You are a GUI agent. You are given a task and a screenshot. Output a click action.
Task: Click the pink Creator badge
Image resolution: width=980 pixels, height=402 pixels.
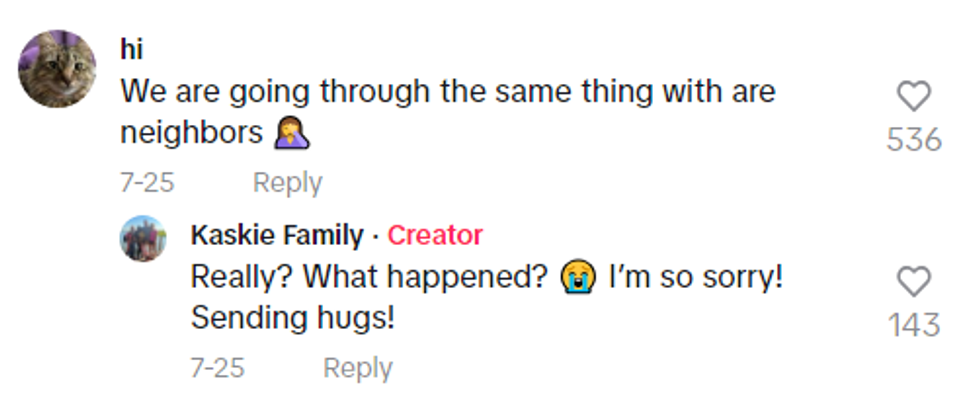click(x=435, y=236)
